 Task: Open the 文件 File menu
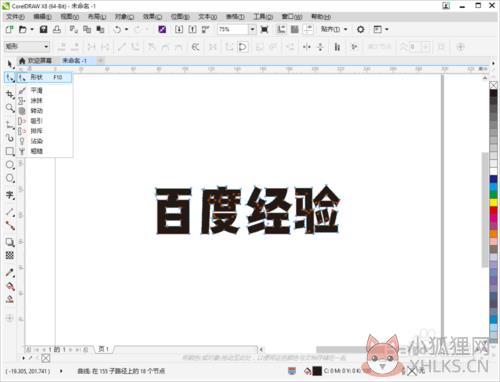tap(16, 16)
